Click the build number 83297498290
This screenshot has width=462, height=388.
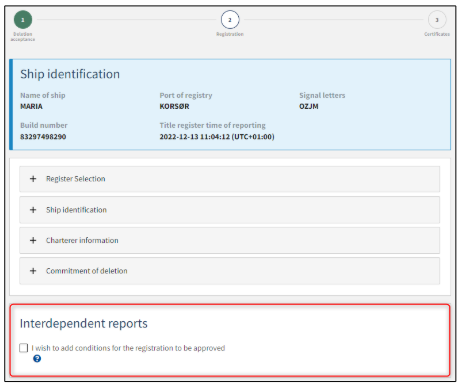click(43, 137)
